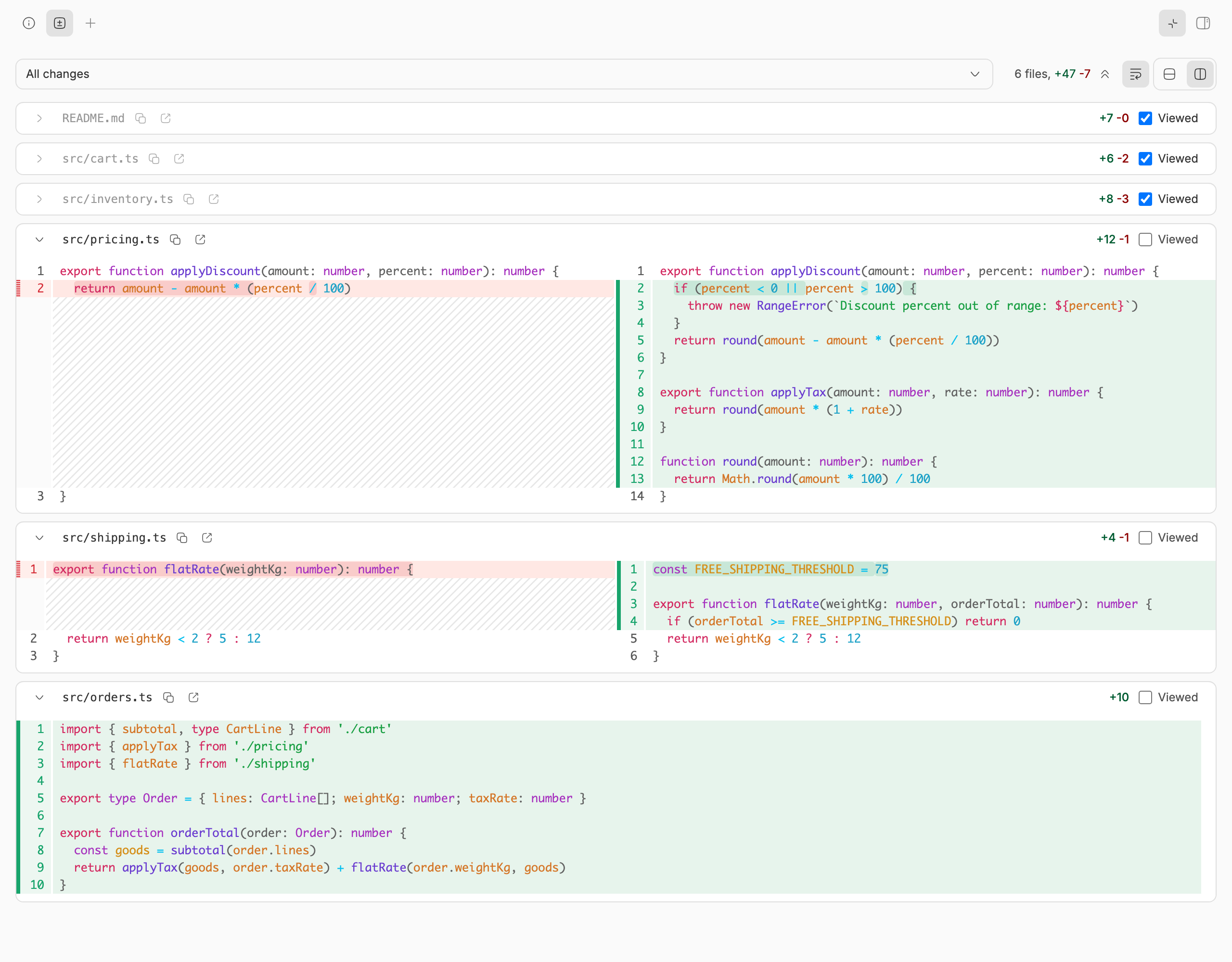
Task: Click the 'return Math.round' line
Action: click(x=933, y=479)
